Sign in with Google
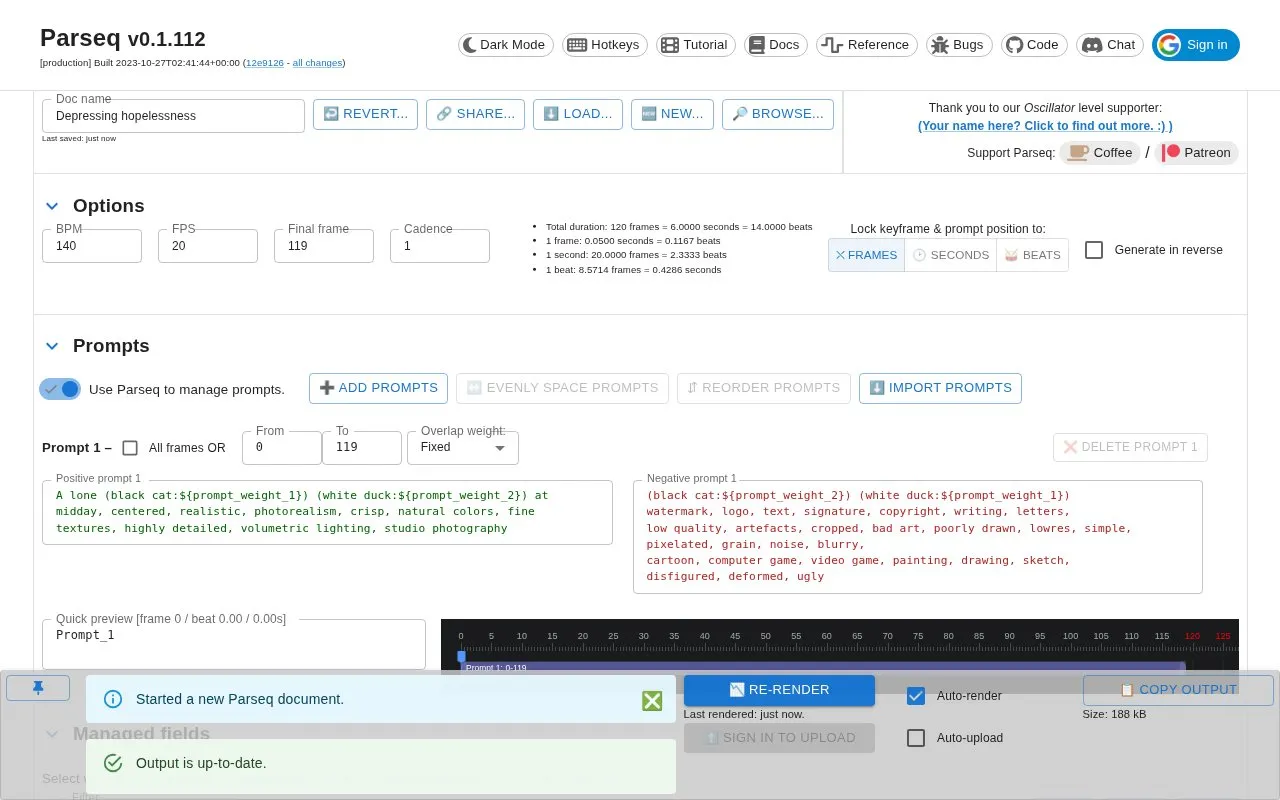The image size is (1280, 800). pyautogui.click(x=1196, y=45)
